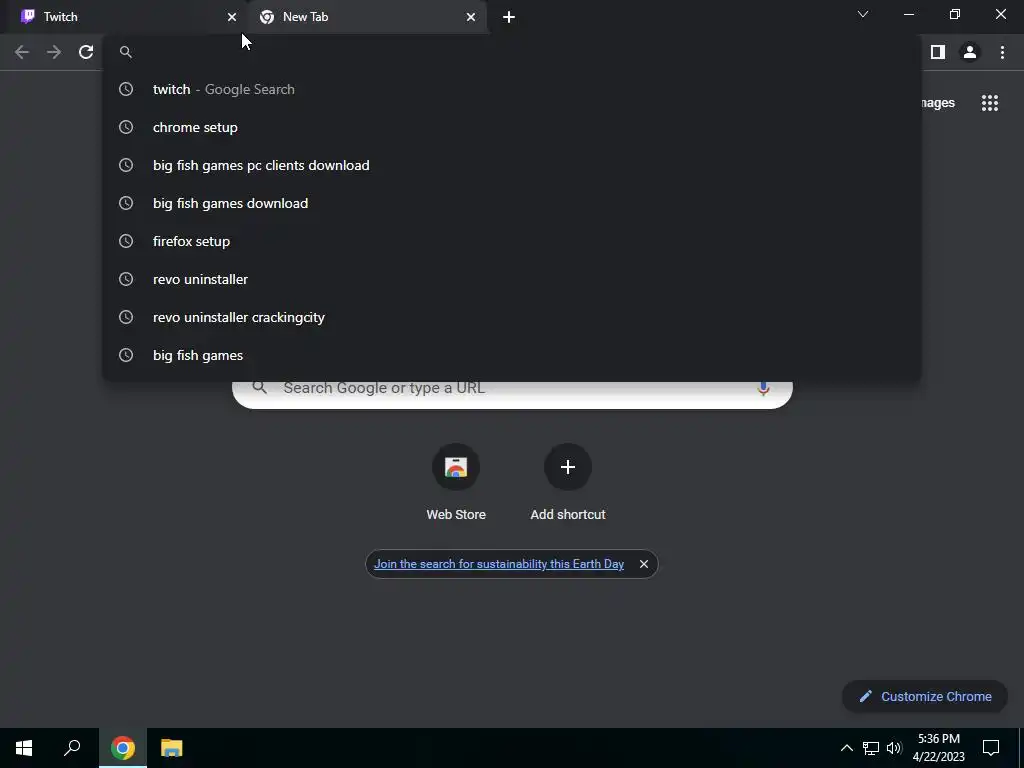Click the Add shortcut button
This screenshot has height=768, width=1024.
(x=568, y=483)
